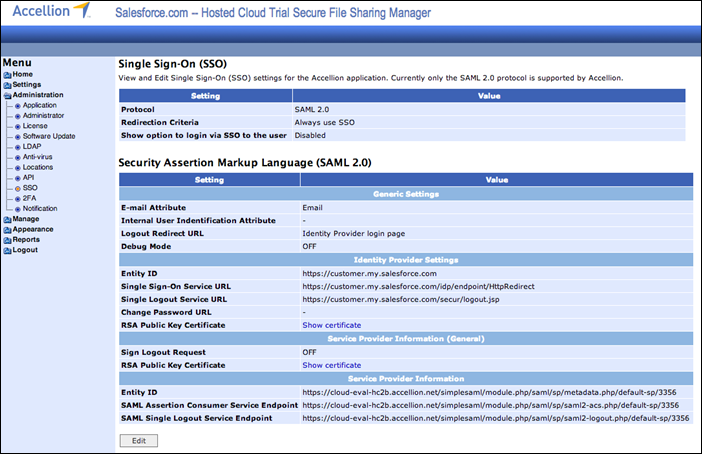The image size is (702, 454).
Task: Open the Home menu item
Action: pyautogui.click(x=22, y=74)
